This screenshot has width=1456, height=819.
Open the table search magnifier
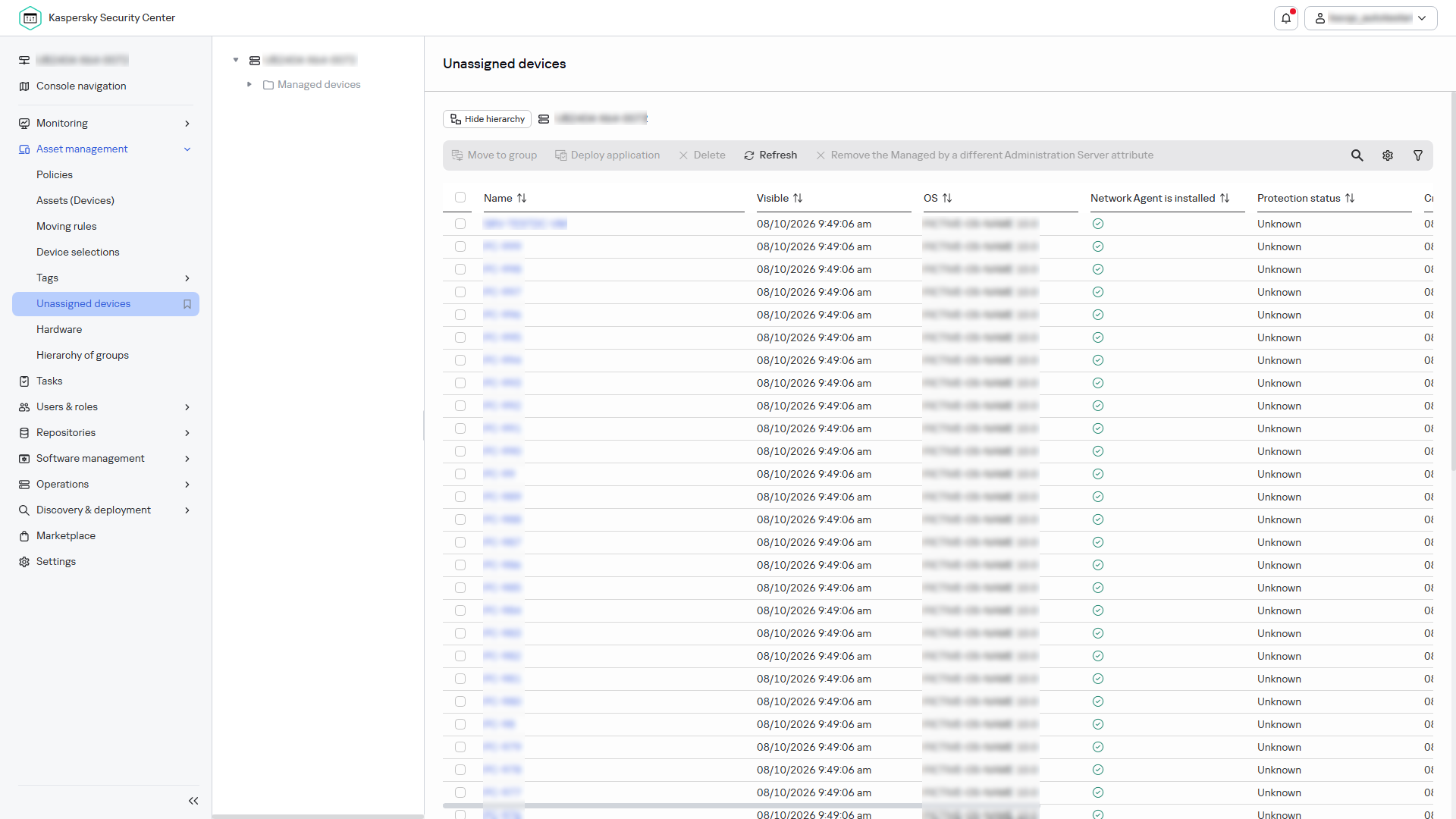[x=1357, y=155]
